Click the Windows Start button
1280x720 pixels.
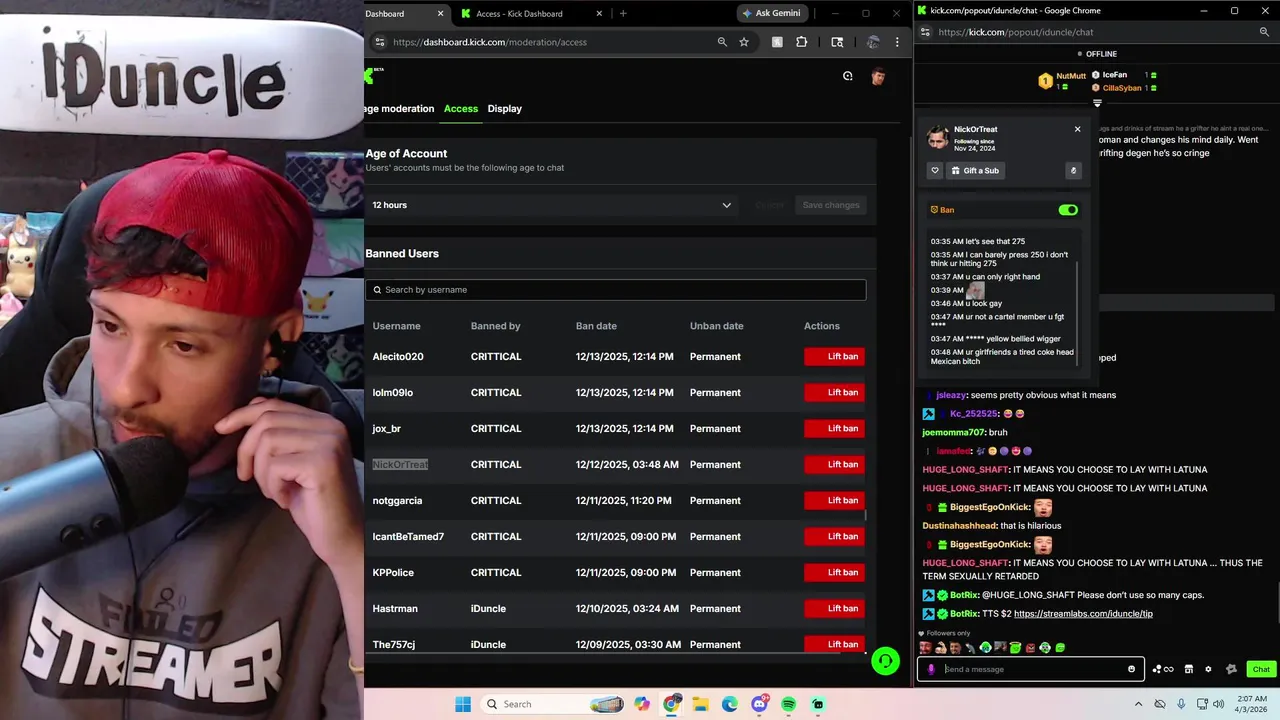coord(463,704)
